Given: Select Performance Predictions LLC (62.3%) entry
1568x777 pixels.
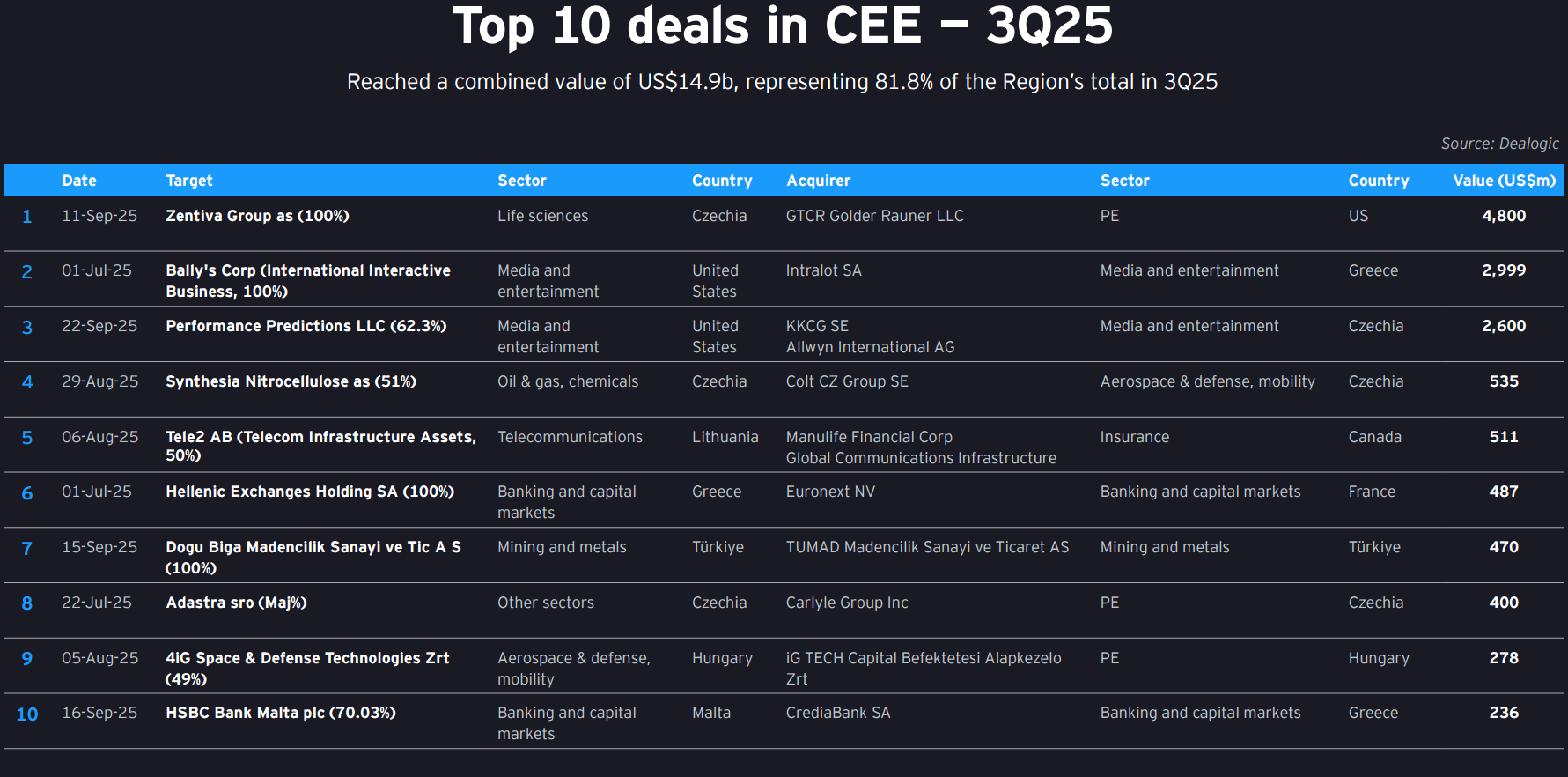Looking at the screenshot, I should click(x=306, y=326).
